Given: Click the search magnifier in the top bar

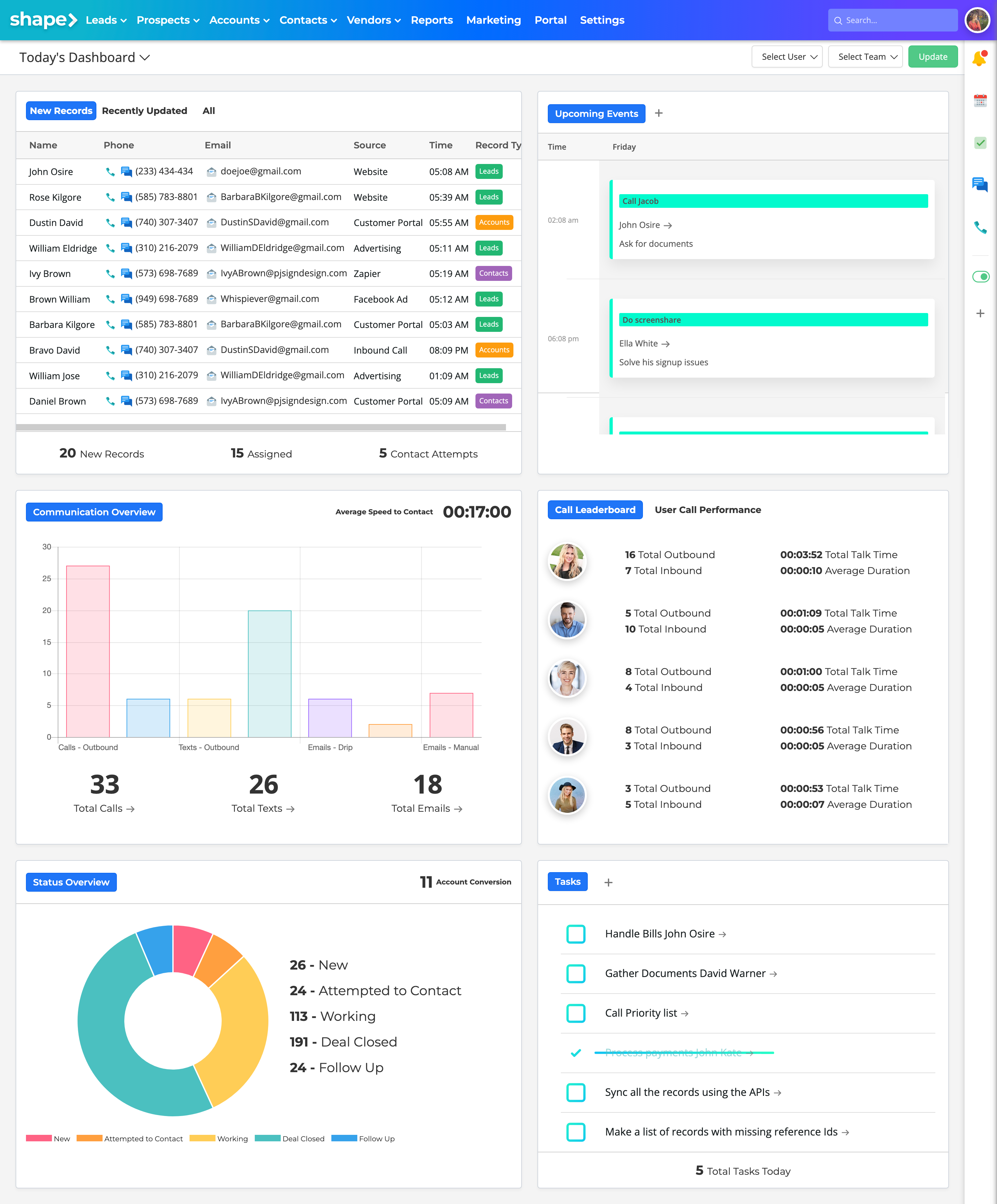Looking at the screenshot, I should (x=839, y=20).
